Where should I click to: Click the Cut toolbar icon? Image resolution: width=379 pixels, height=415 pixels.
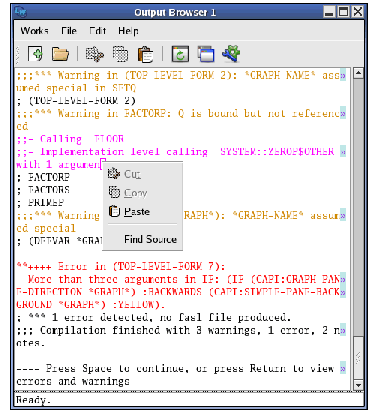point(95,54)
